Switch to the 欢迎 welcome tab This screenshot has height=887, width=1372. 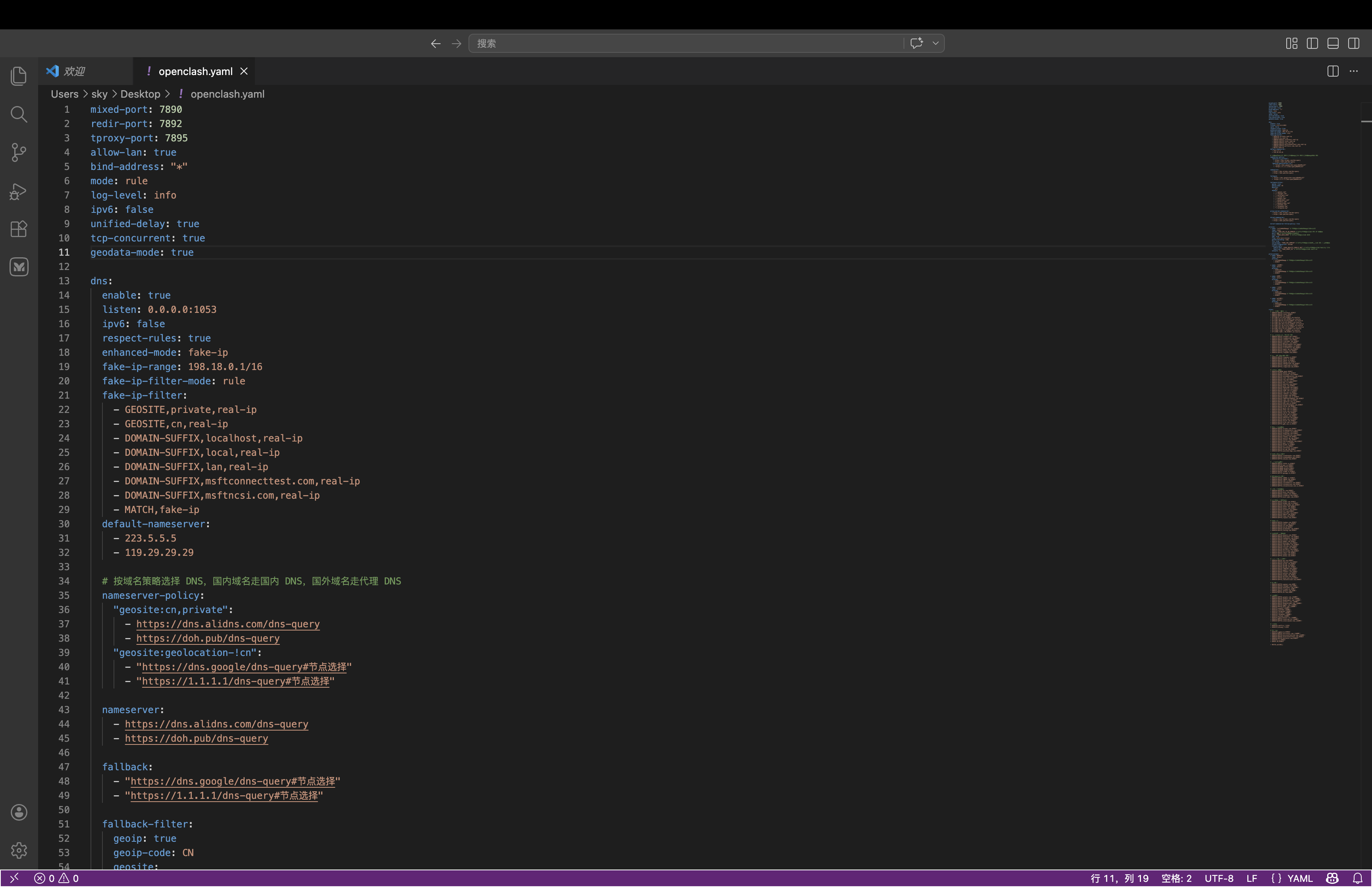click(75, 71)
